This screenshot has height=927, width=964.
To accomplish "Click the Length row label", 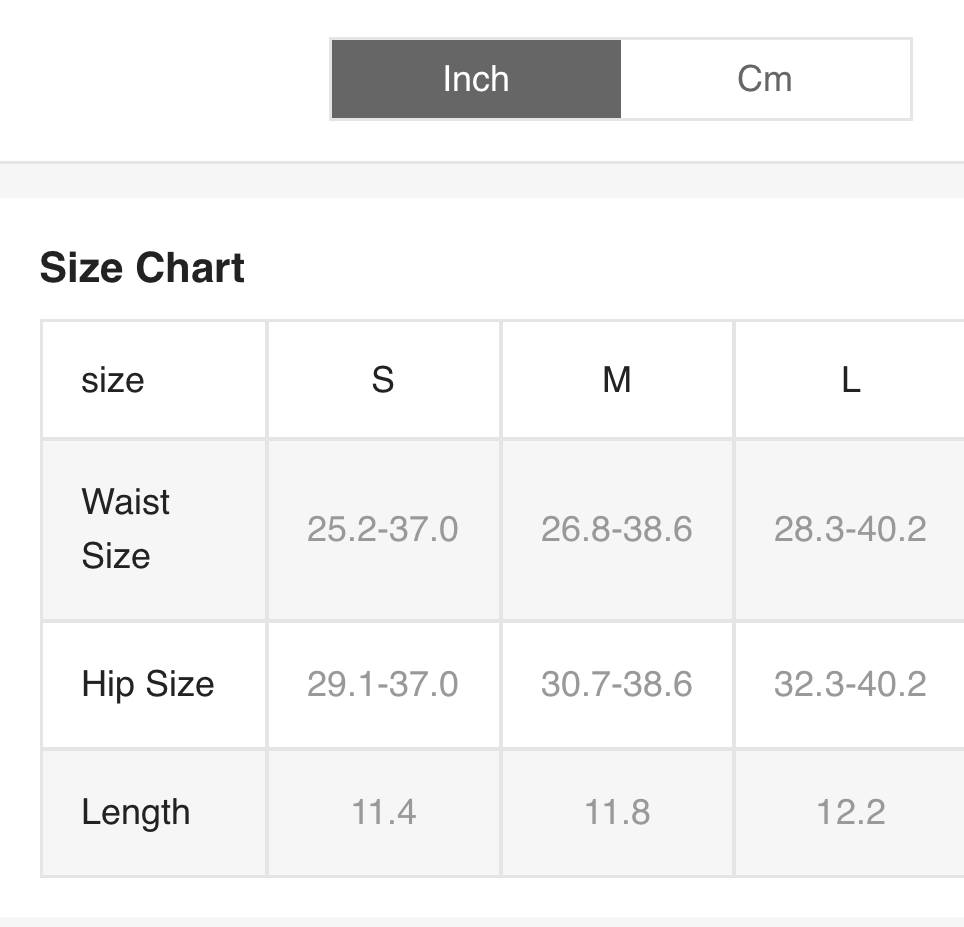I will click(x=134, y=812).
